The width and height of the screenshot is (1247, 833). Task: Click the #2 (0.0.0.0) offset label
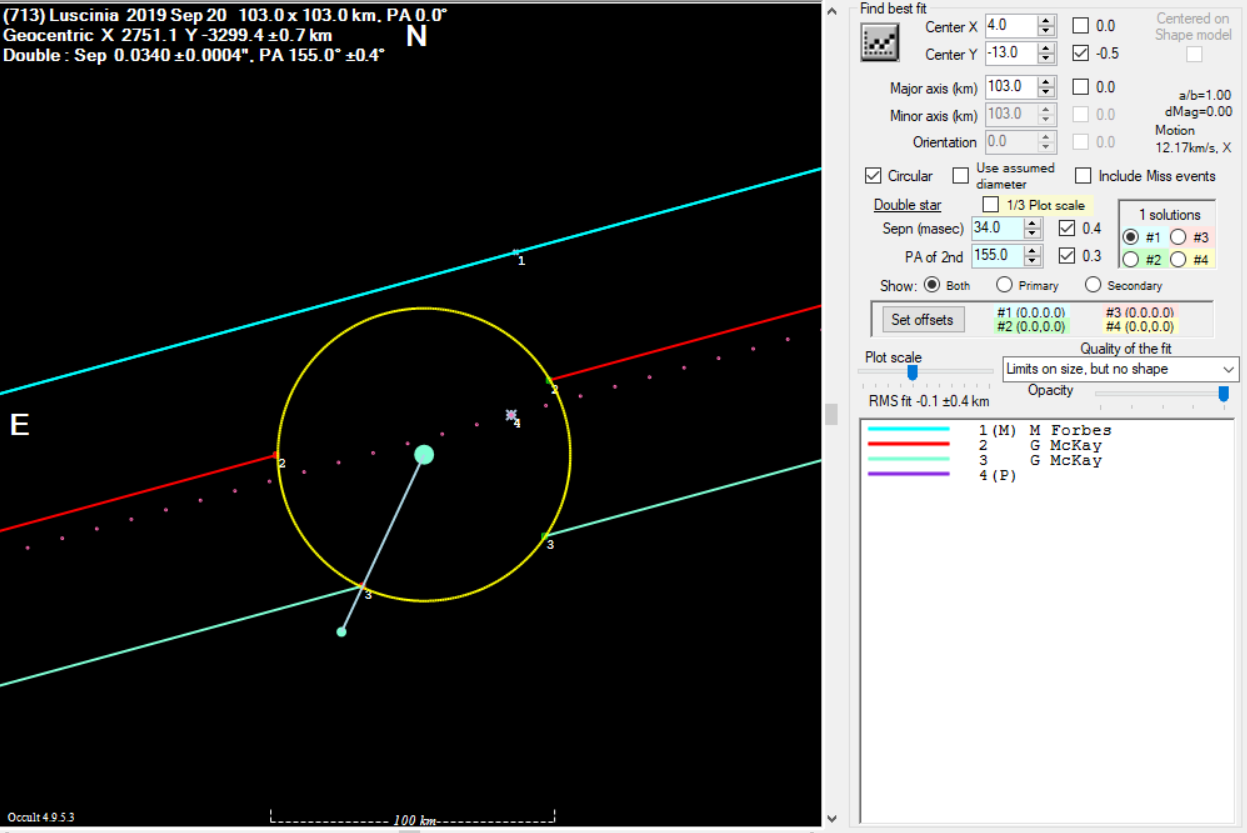point(1030,326)
